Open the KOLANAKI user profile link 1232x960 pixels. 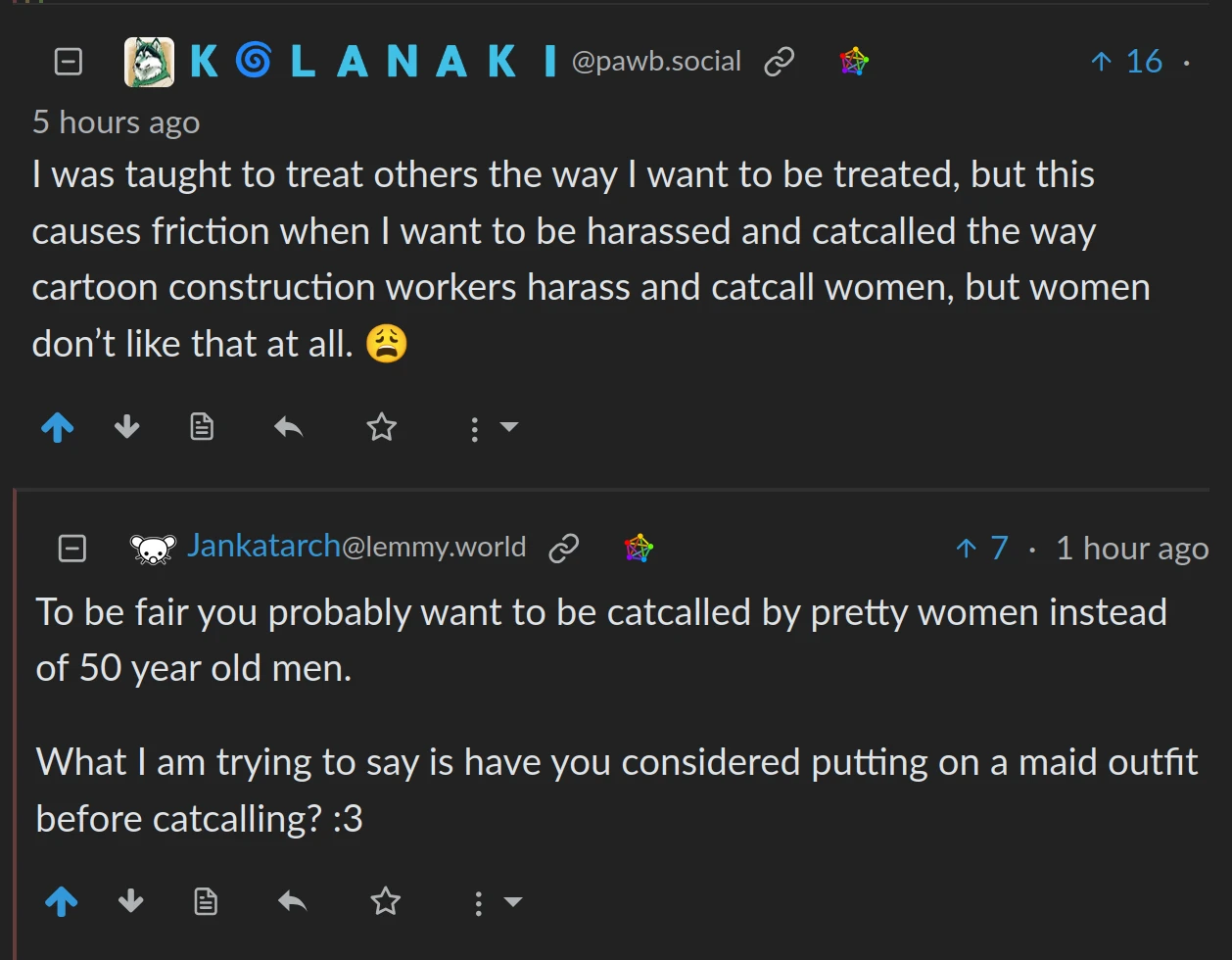tap(372, 62)
